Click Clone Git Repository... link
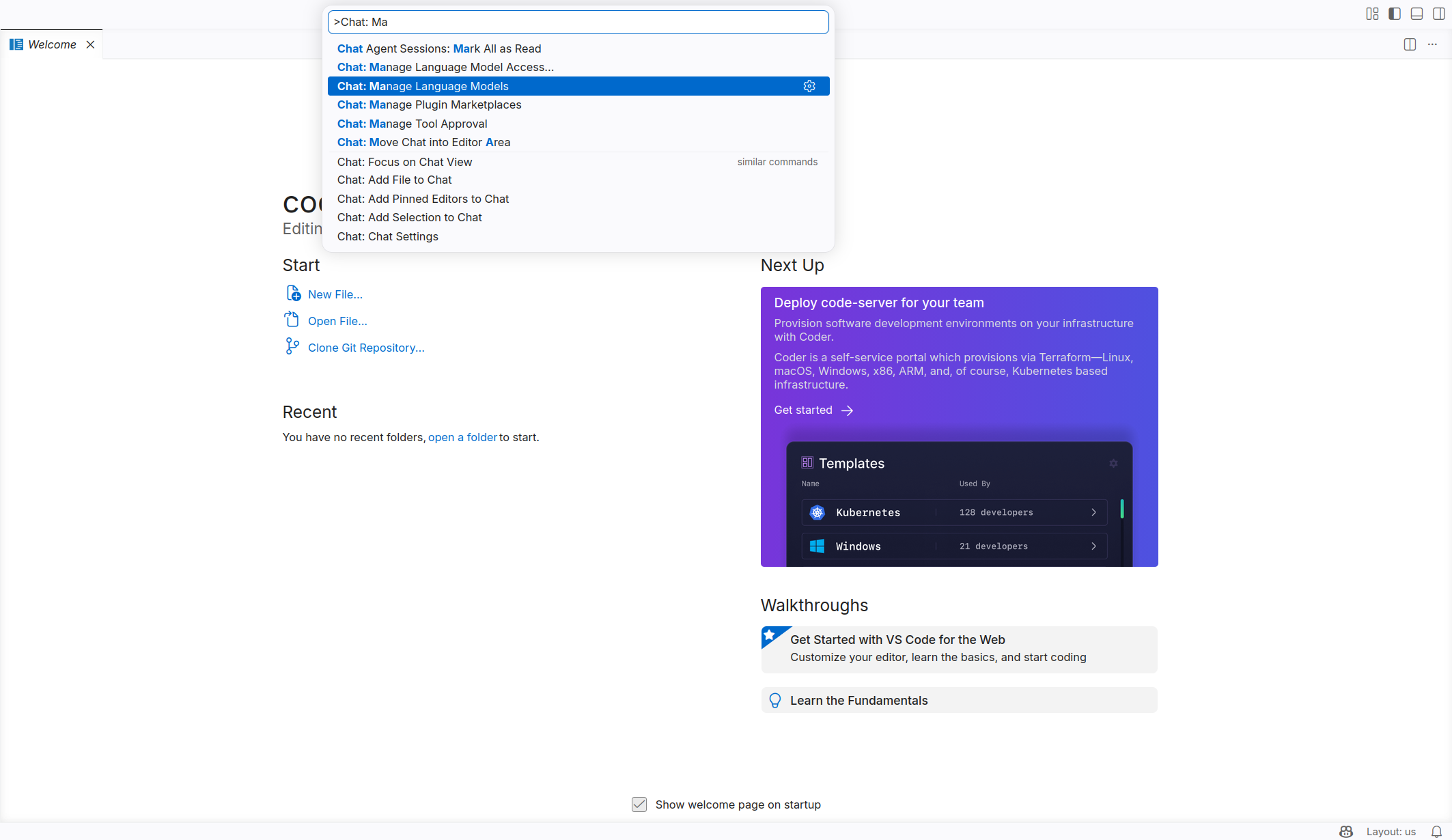Image resolution: width=1452 pixels, height=840 pixels. [x=366, y=348]
